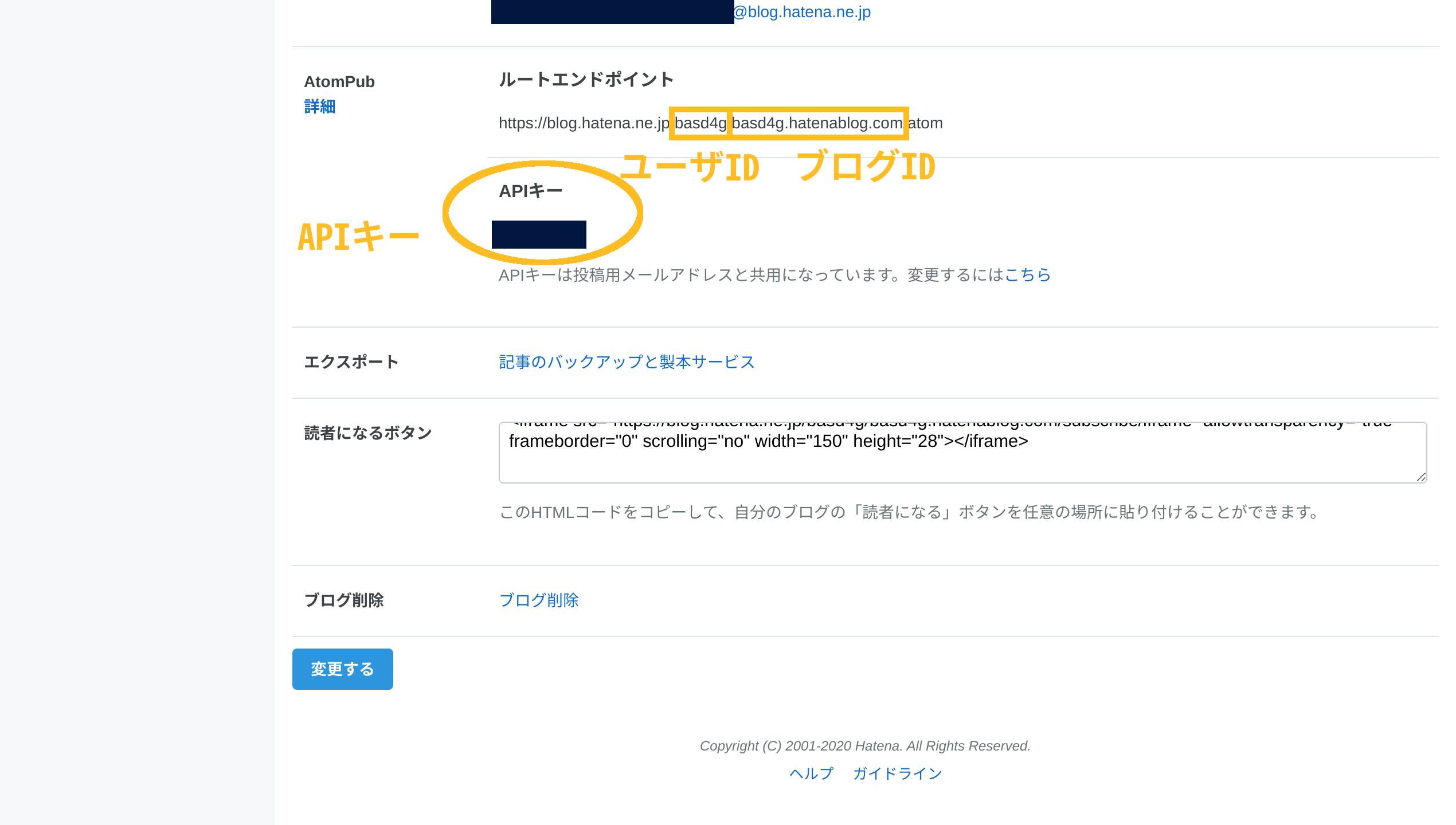Click the APIキーは投稿用メールアドレスと共用 note text

[751, 275]
